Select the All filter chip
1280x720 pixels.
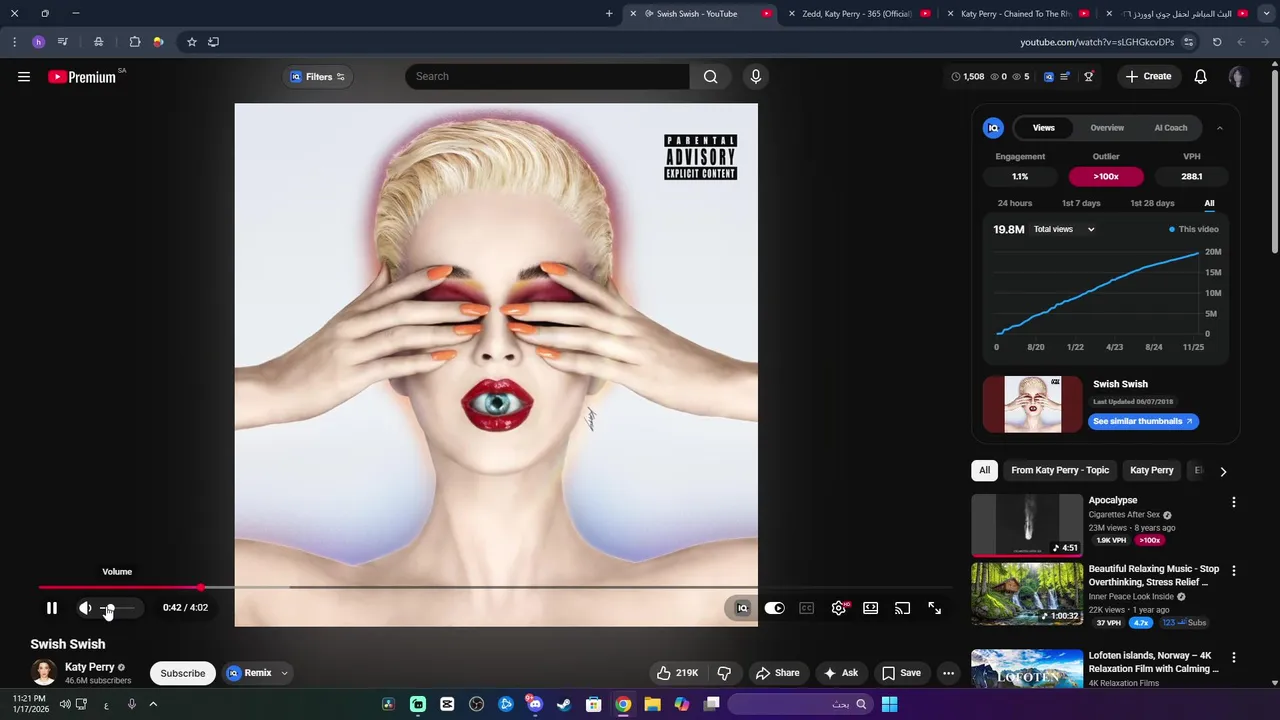click(984, 470)
